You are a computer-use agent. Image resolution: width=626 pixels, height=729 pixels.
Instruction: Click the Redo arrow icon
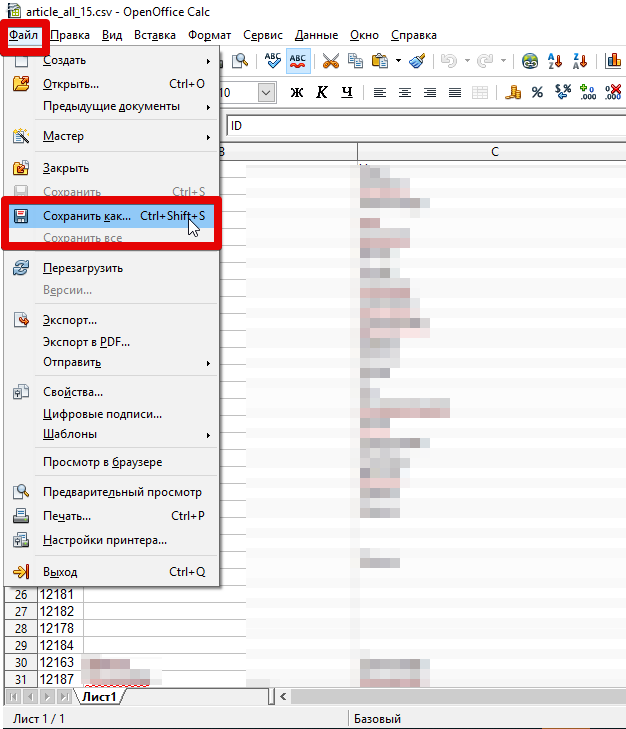[x=485, y=61]
